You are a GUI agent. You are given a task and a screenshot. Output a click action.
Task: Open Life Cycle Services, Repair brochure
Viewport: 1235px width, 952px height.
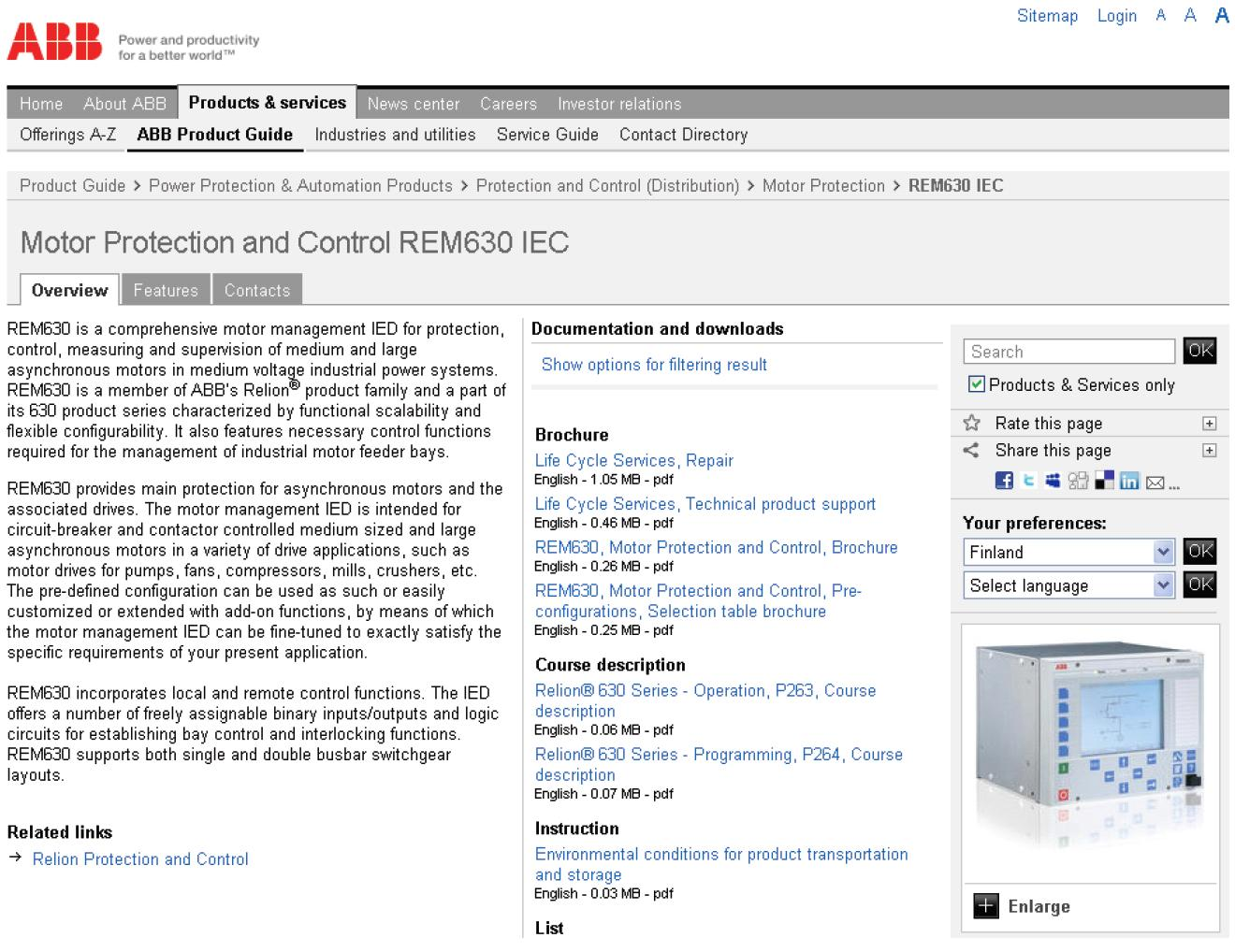tap(633, 460)
